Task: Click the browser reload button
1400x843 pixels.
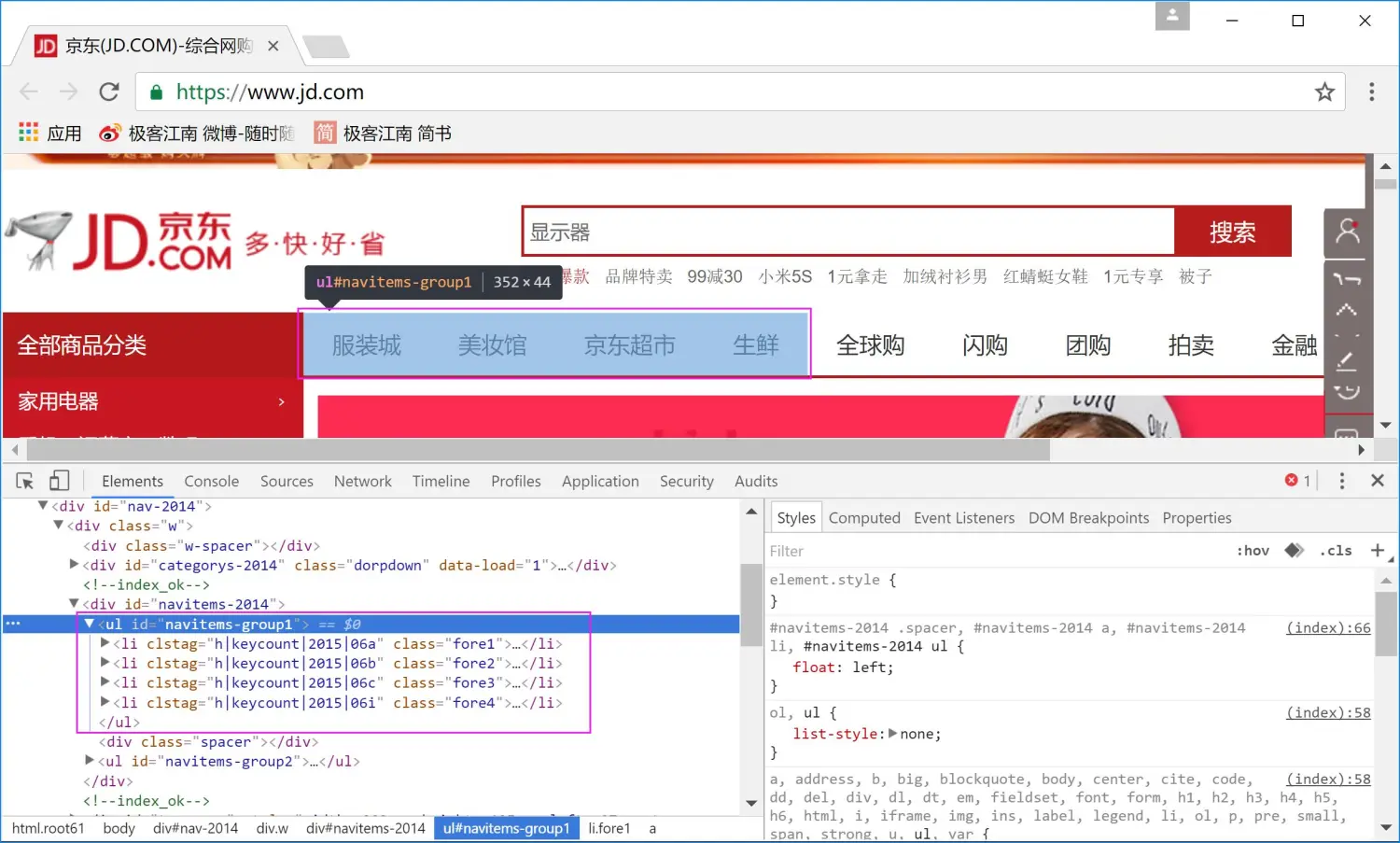Action: pos(109,91)
